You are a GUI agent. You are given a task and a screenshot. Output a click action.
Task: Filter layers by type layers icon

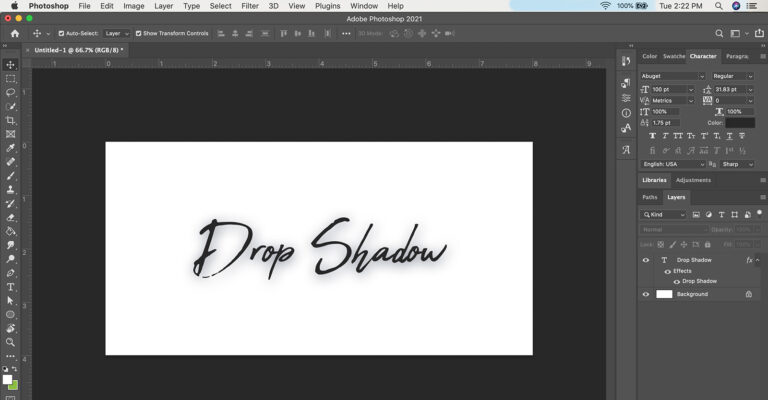[x=721, y=214]
